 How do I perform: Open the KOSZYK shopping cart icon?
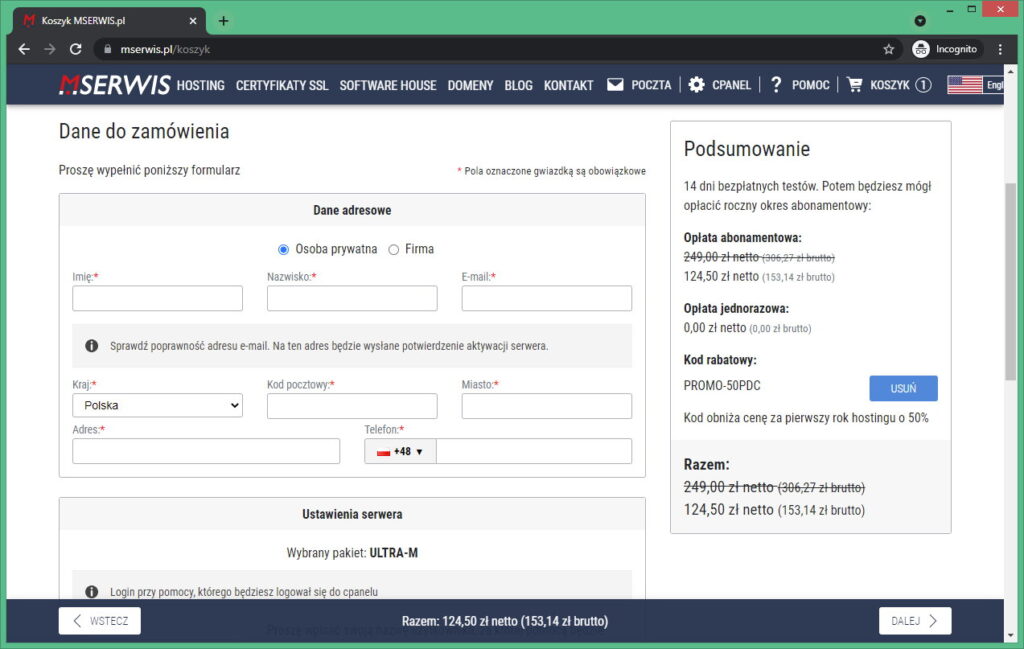coord(855,85)
